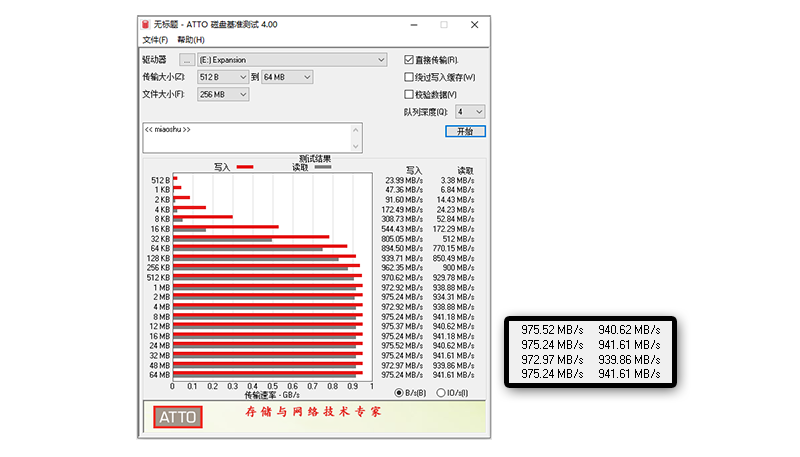Viewport: 800px width, 457px height.
Task: Click the 972.97 MB/s value in zoomed inset
Action: click(552, 360)
